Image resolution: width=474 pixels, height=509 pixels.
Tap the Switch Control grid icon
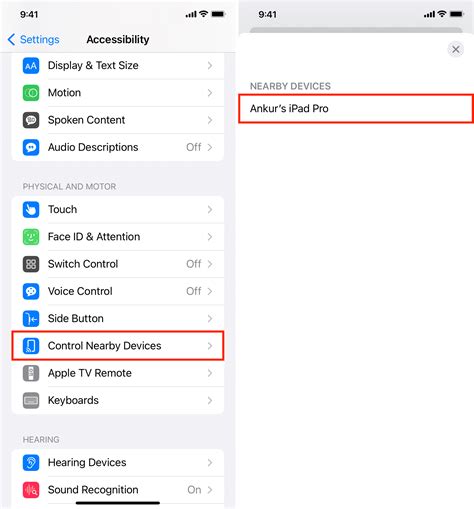pyautogui.click(x=31, y=264)
